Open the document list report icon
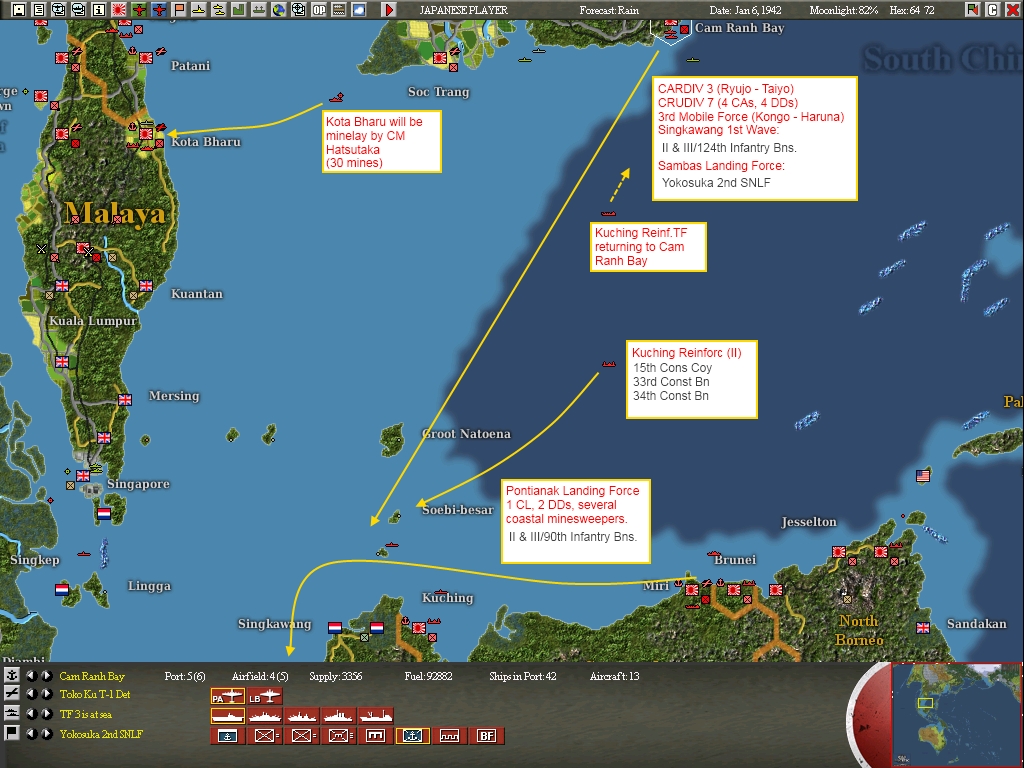 [39, 9]
